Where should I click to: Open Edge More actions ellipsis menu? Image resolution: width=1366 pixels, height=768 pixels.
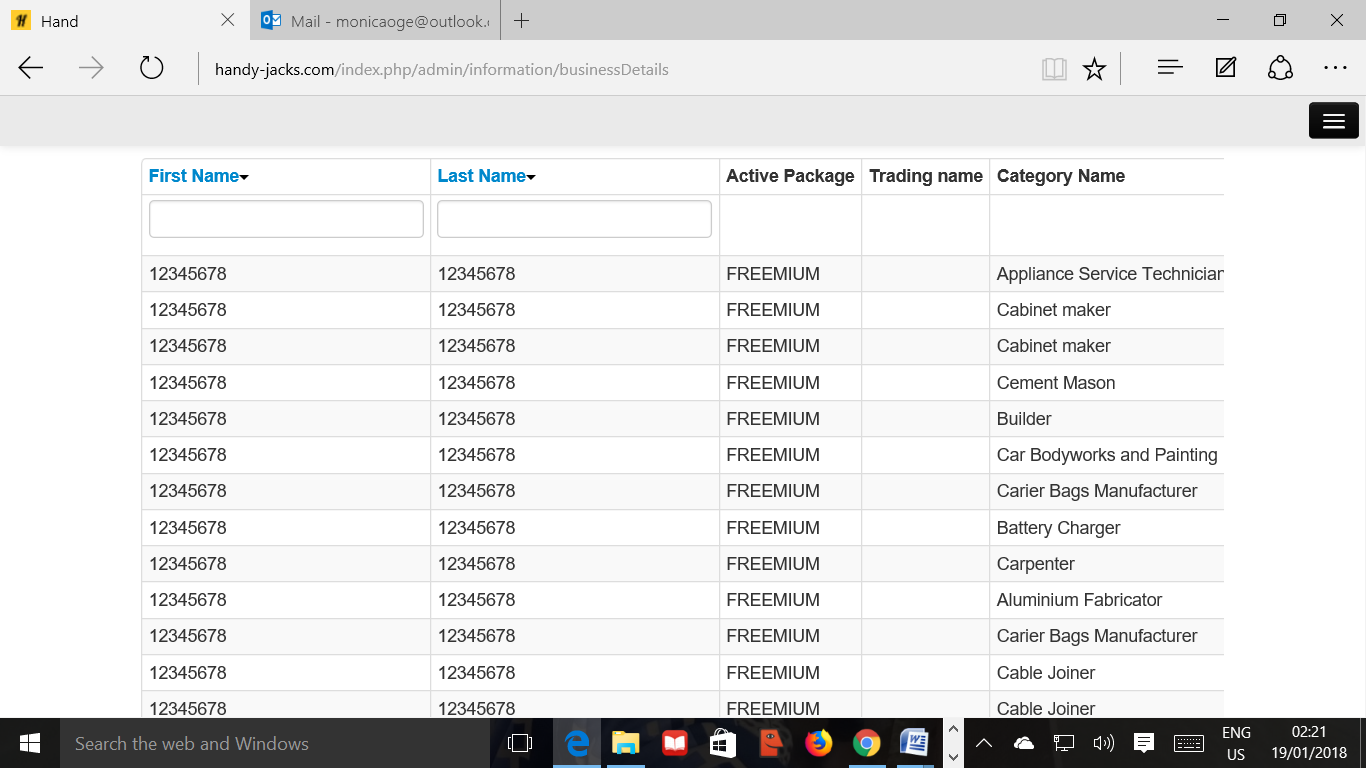[1335, 68]
